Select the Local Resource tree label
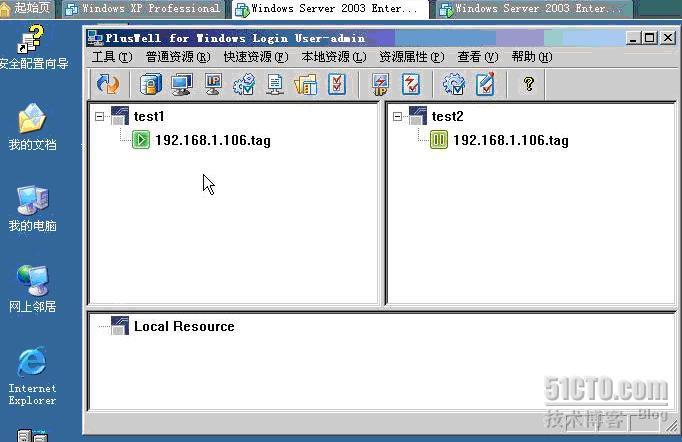 [184, 326]
